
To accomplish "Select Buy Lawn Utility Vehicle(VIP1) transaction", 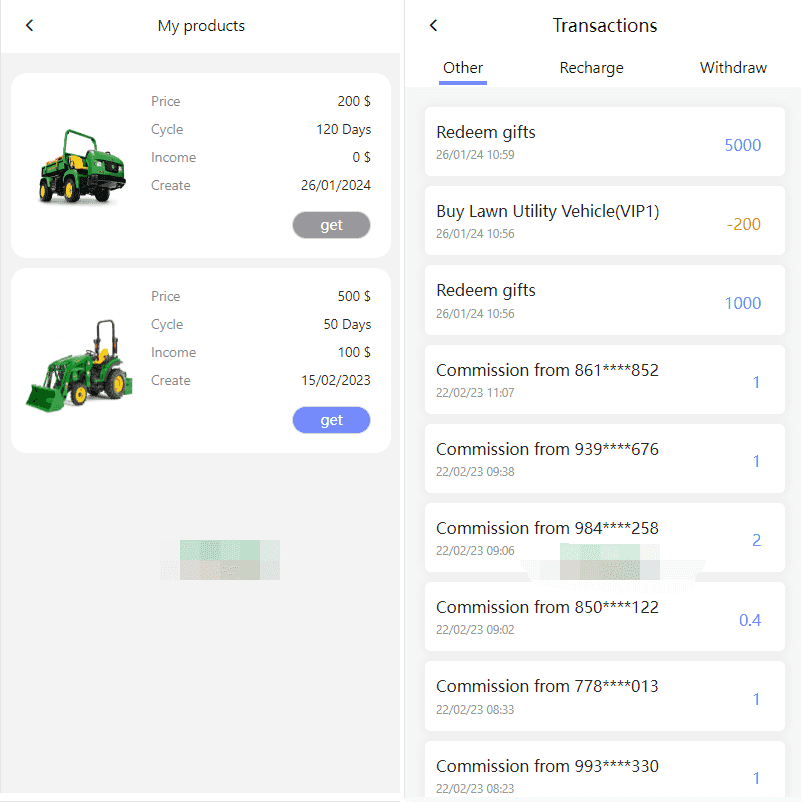I will (x=604, y=221).
